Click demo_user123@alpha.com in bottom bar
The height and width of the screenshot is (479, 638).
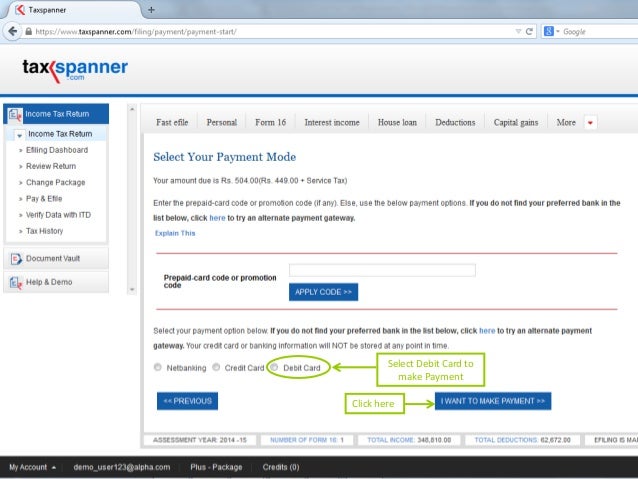[122, 467]
